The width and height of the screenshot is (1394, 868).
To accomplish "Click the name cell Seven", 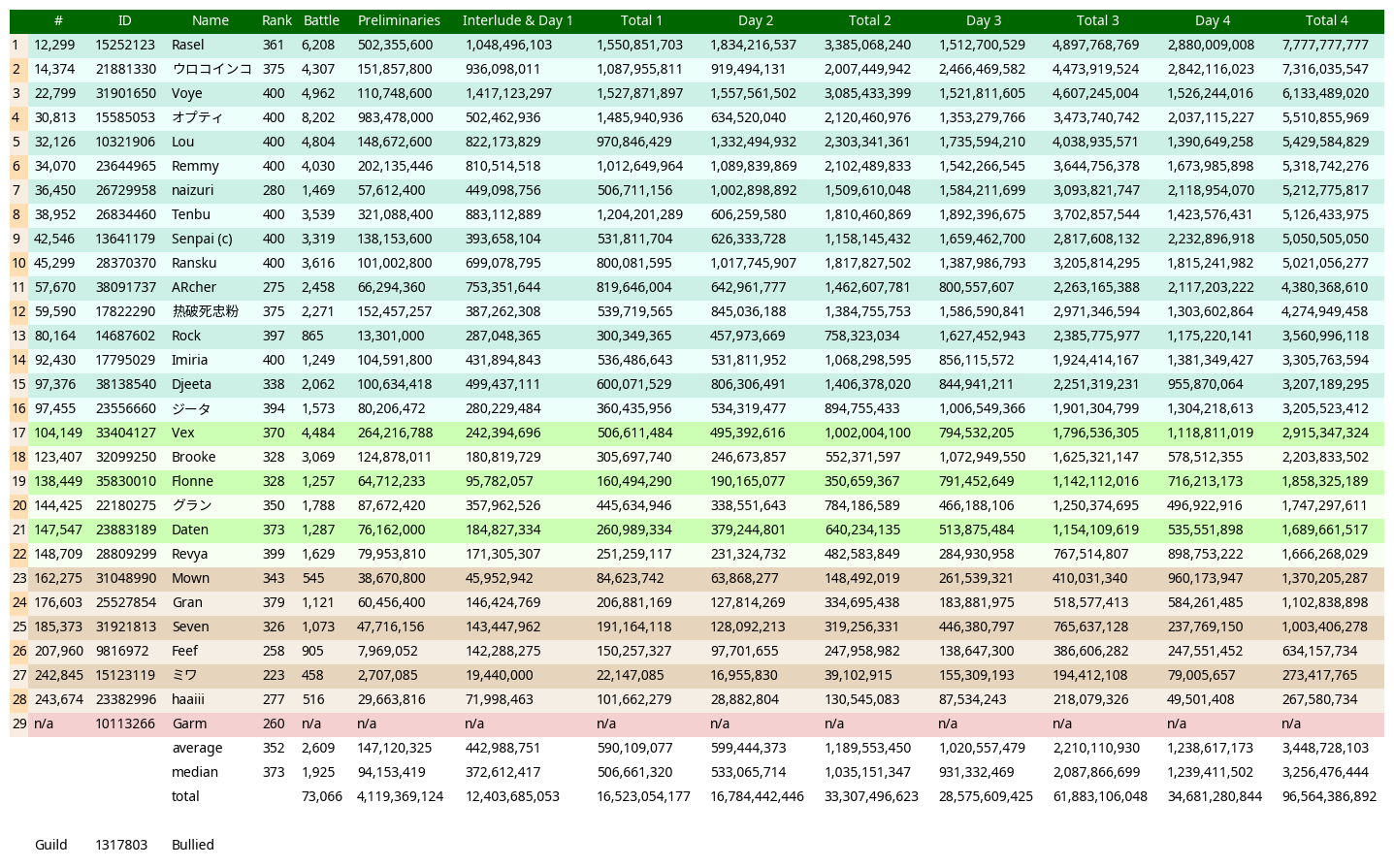I will [190, 627].
